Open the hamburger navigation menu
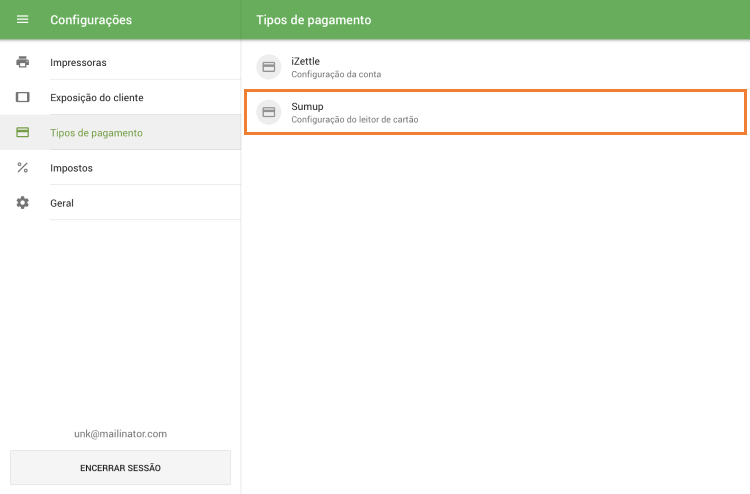Screen dimensions: 750x494 [22, 20]
